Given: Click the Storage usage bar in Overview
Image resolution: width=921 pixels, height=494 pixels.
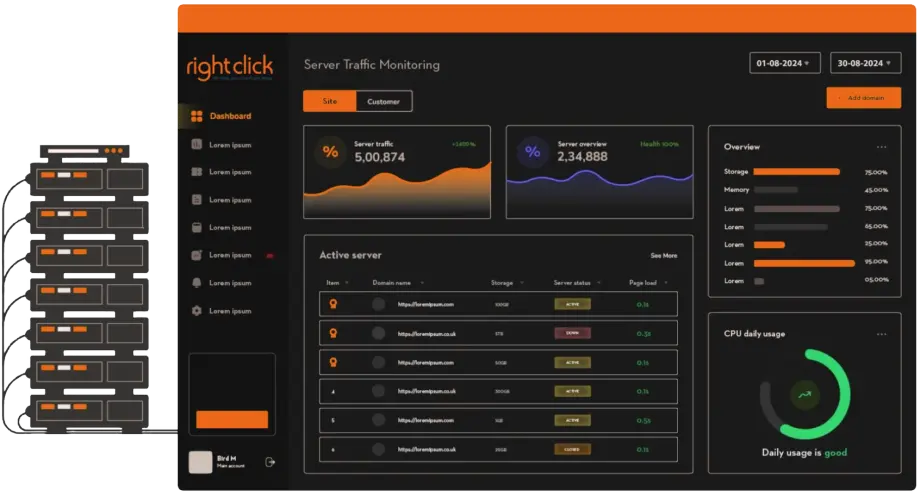Looking at the screenshot, I should click(796, 172).
